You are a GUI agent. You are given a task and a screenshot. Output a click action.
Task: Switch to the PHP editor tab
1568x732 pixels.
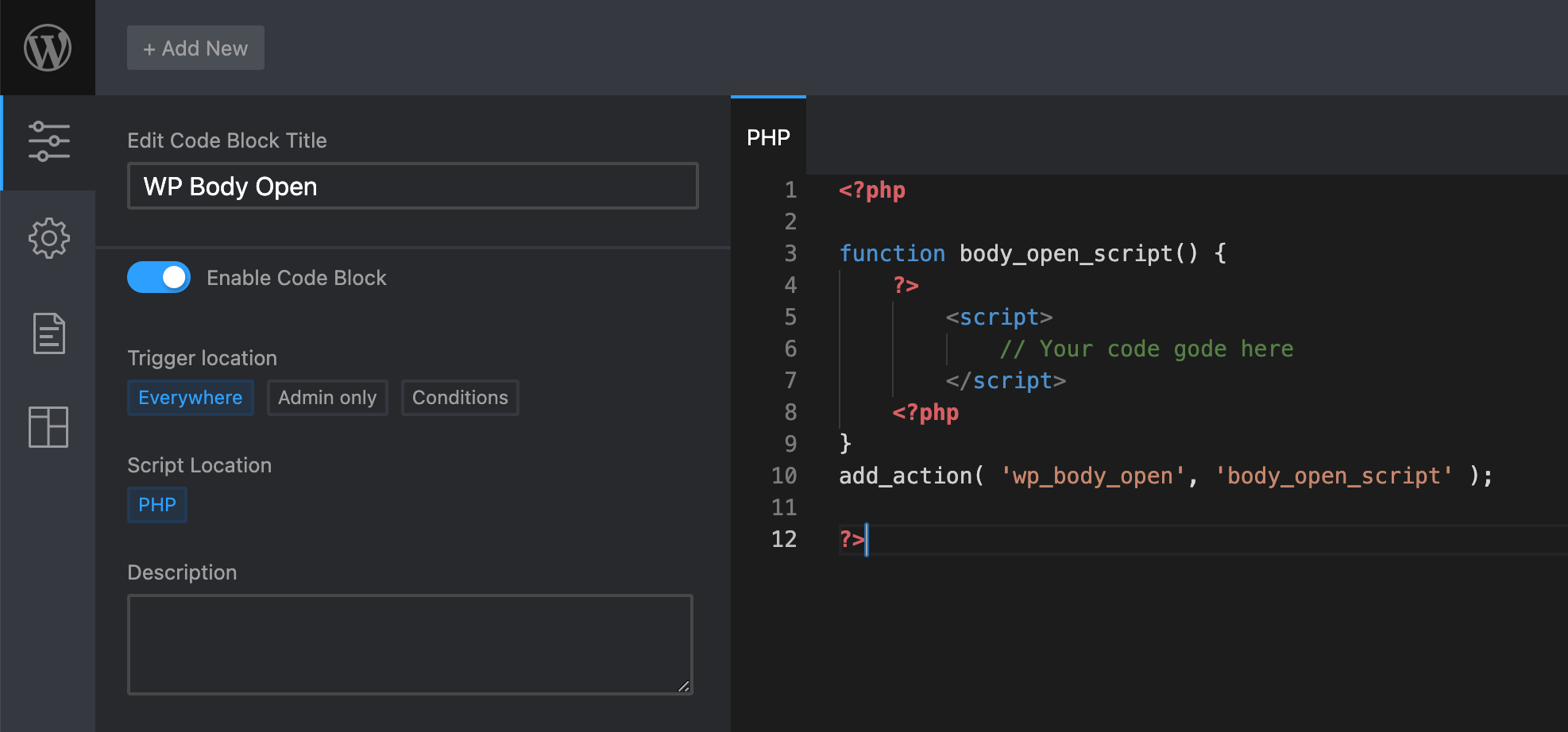767,136
